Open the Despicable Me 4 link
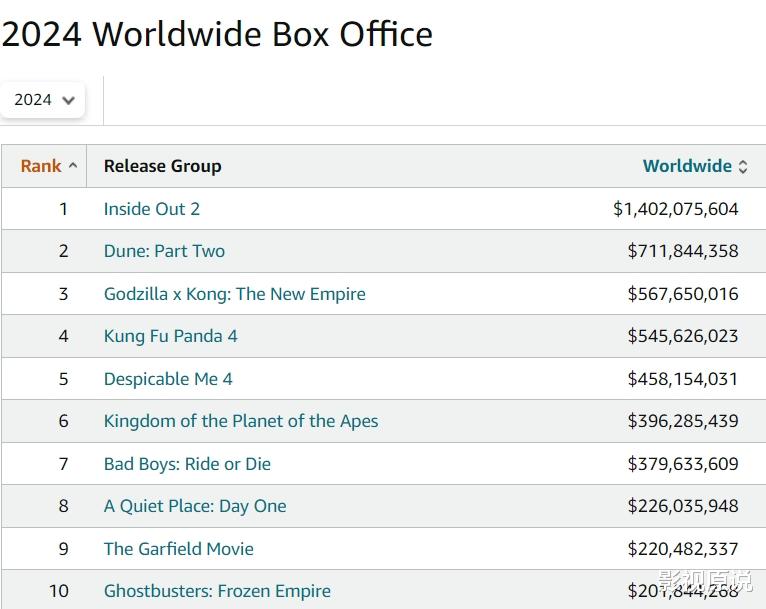 click(168, 379)
